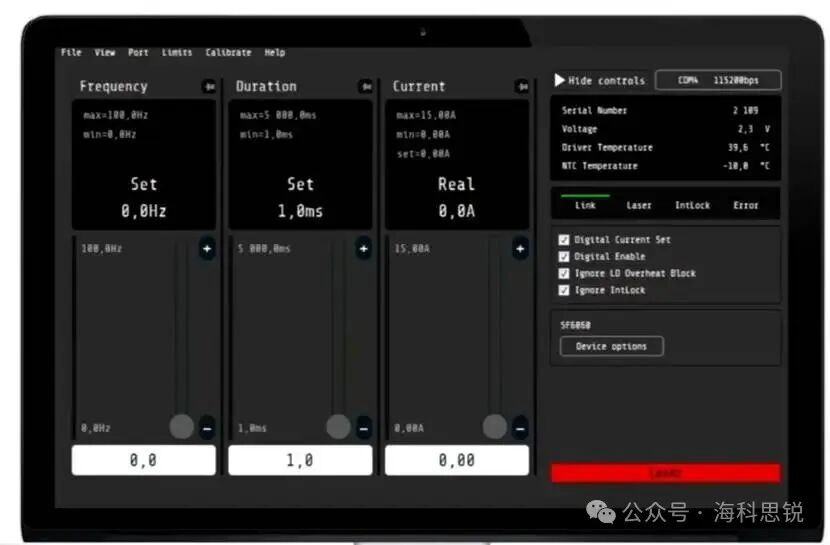This screenshot has width=830, height=545.
Task: Click the minus icon in Frequency panel
Action: [207, 428]
